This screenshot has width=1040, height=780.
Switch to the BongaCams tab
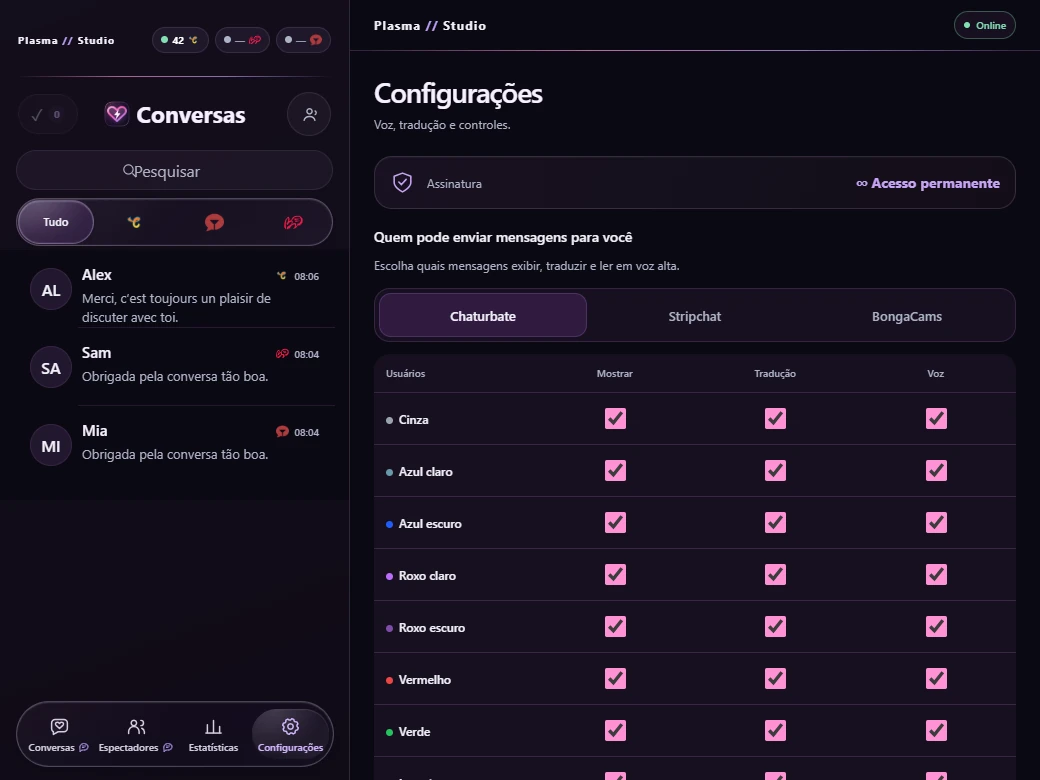coord(907,316)
